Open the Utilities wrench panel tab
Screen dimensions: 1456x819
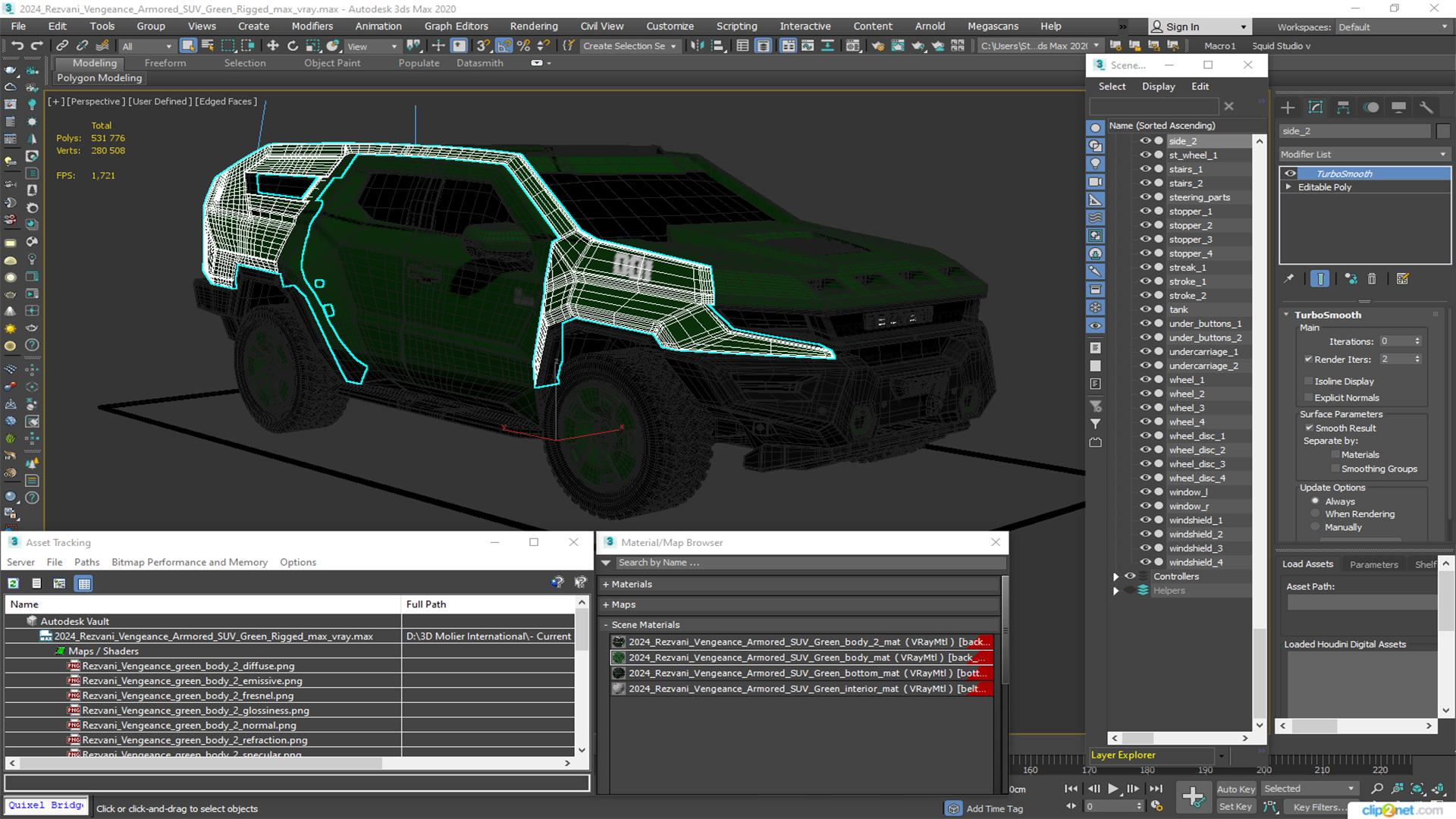[1426, 107]
